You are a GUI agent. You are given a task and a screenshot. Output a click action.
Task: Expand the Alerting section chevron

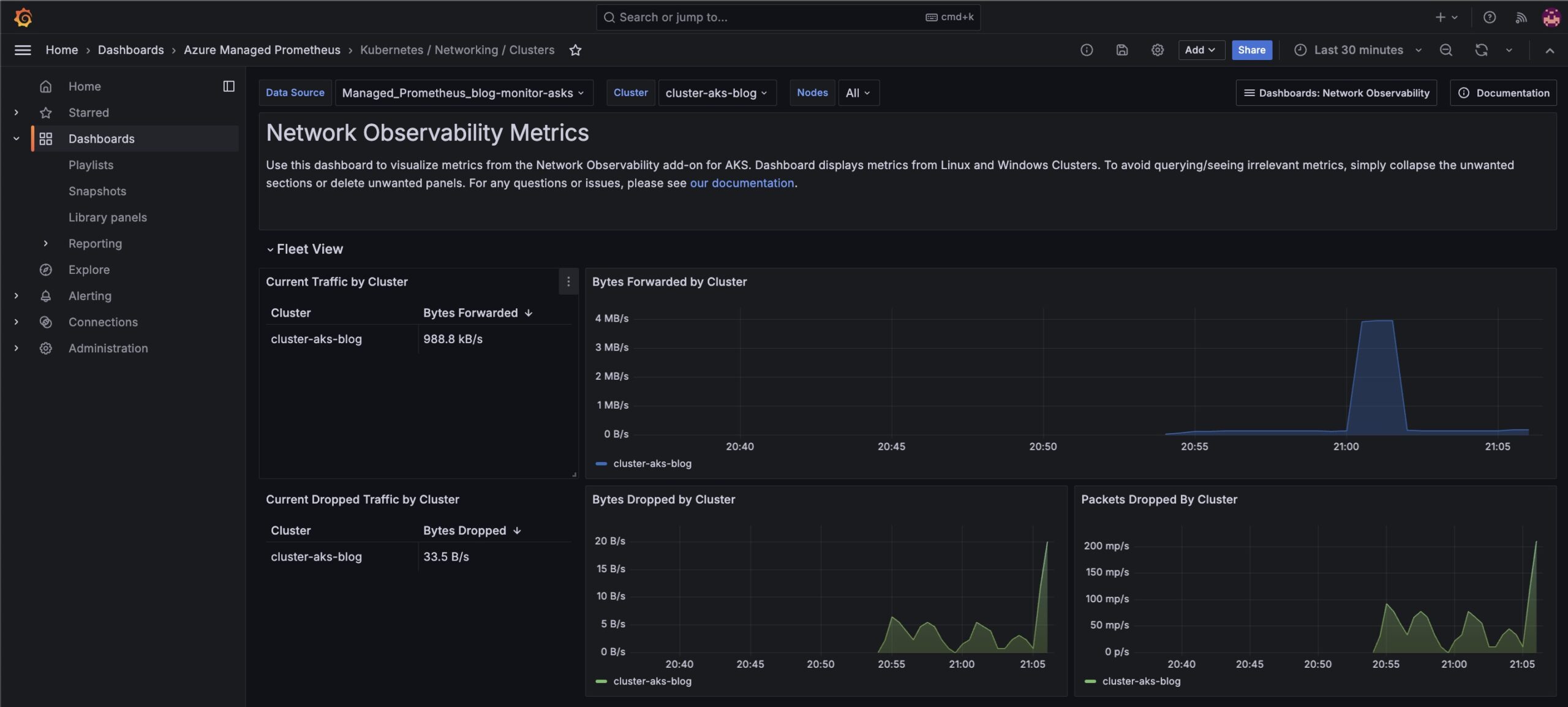click(17, 296)
